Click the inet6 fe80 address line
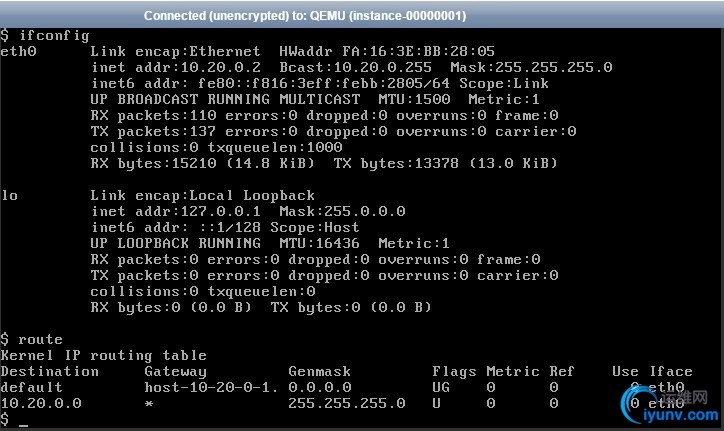Screen dimensions: 724x431 tap(320, 84)
